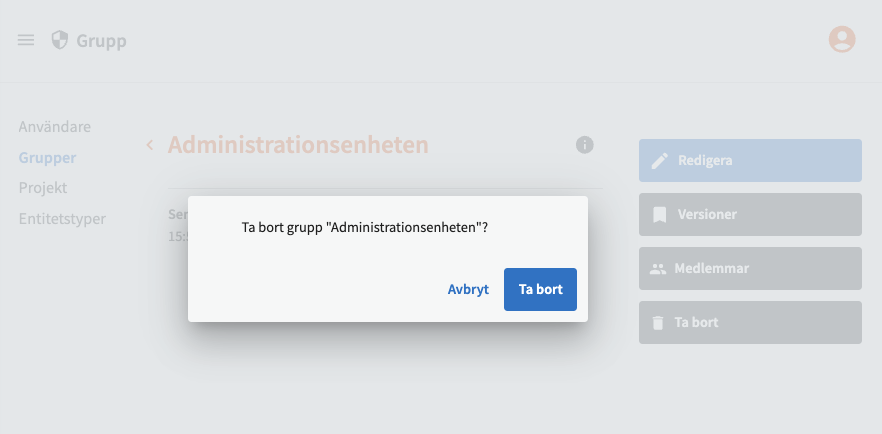The width and height of the screenshot is (882, 434).
Task: Click the pencil icon on Redigera
Action: 659,160
